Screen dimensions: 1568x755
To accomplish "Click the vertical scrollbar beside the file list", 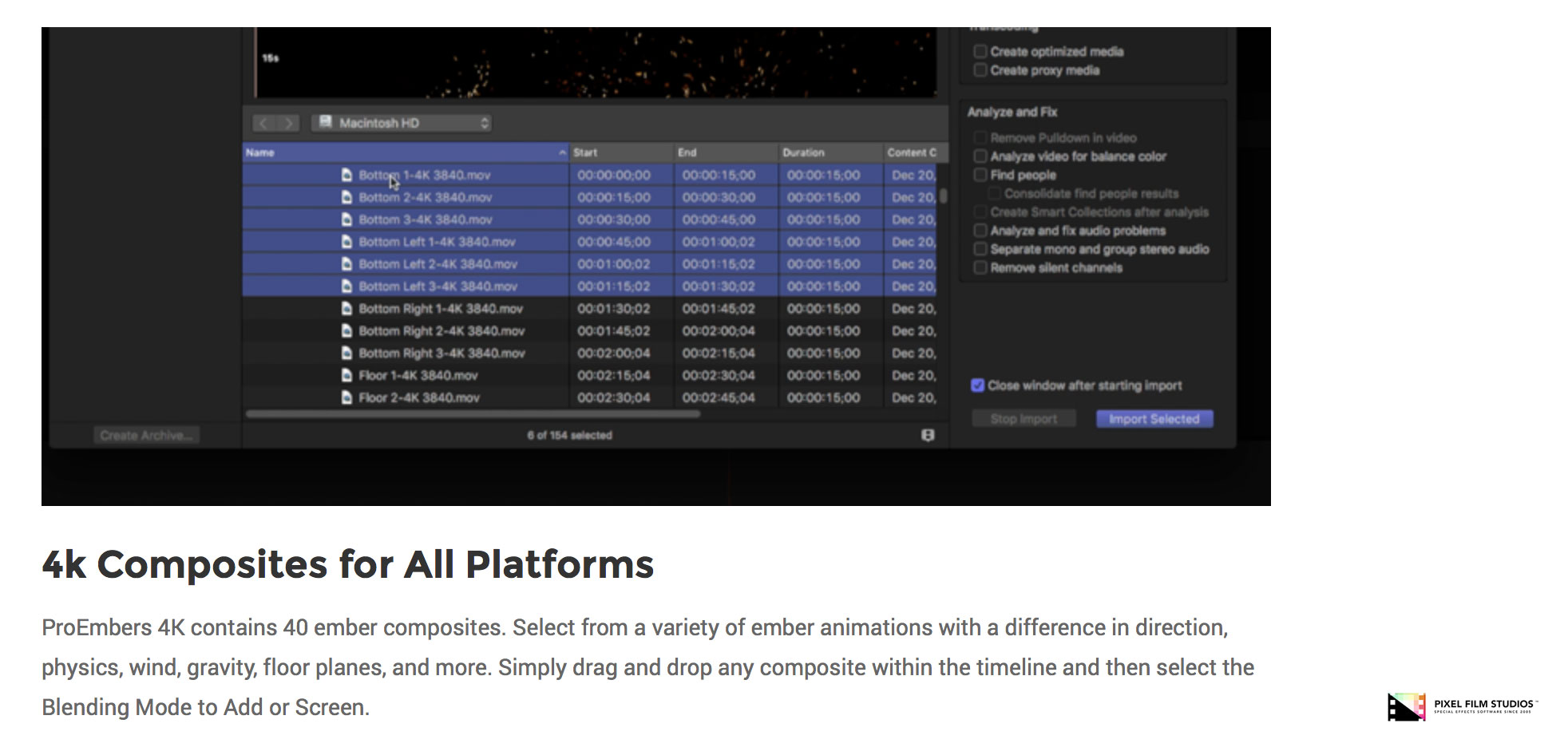I will click(x=943, y=196).
